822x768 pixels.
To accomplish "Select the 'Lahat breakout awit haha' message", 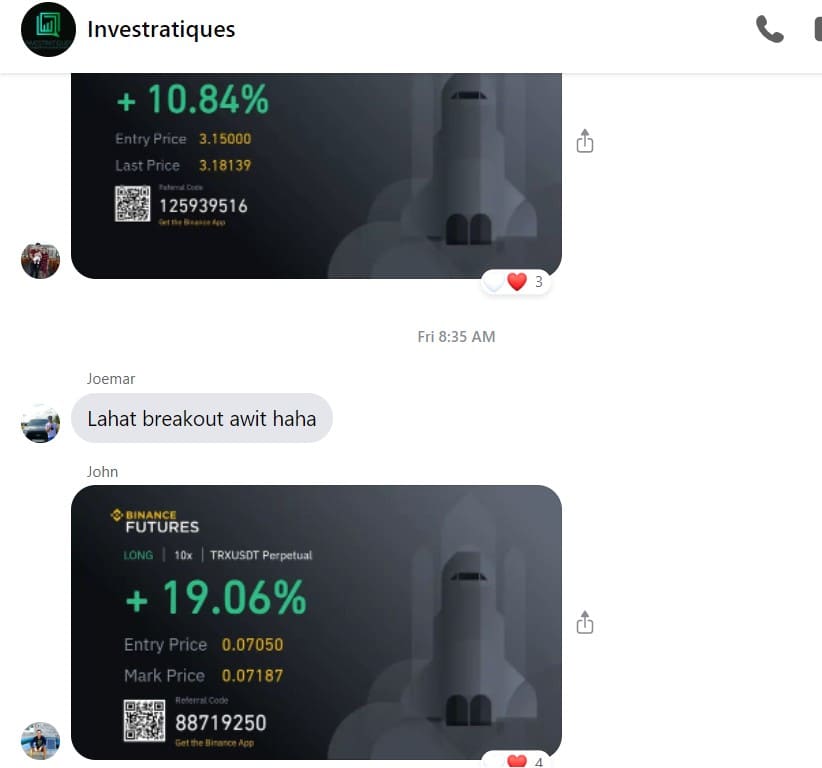I will click(202, 418).
